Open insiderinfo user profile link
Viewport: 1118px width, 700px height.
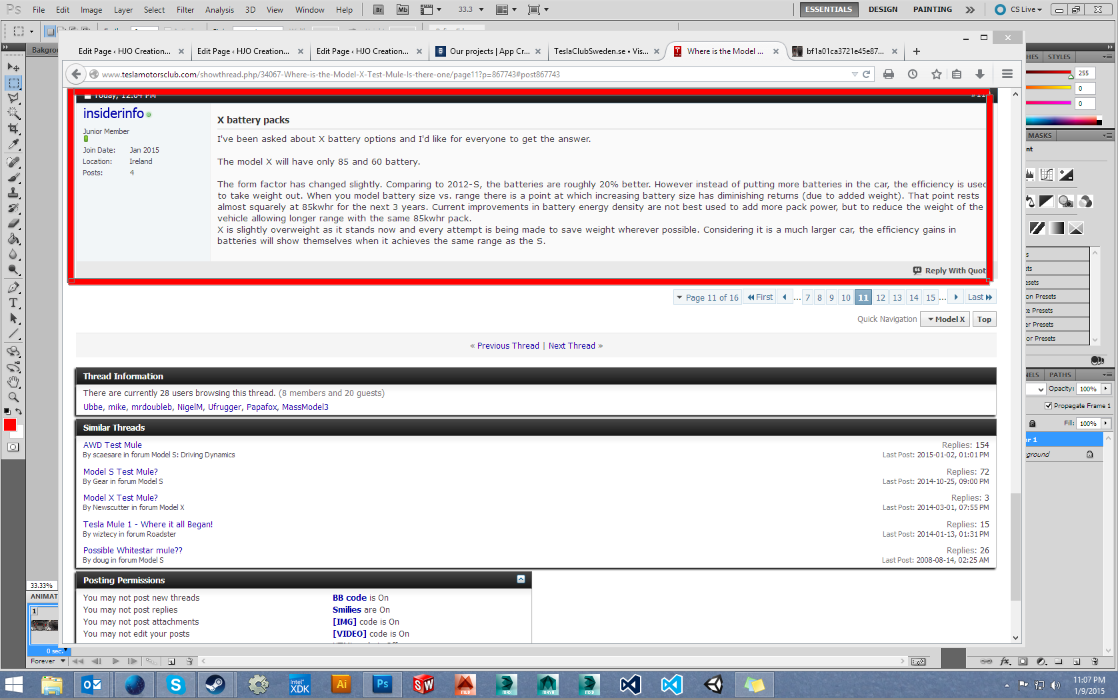(x=113, y=113)
